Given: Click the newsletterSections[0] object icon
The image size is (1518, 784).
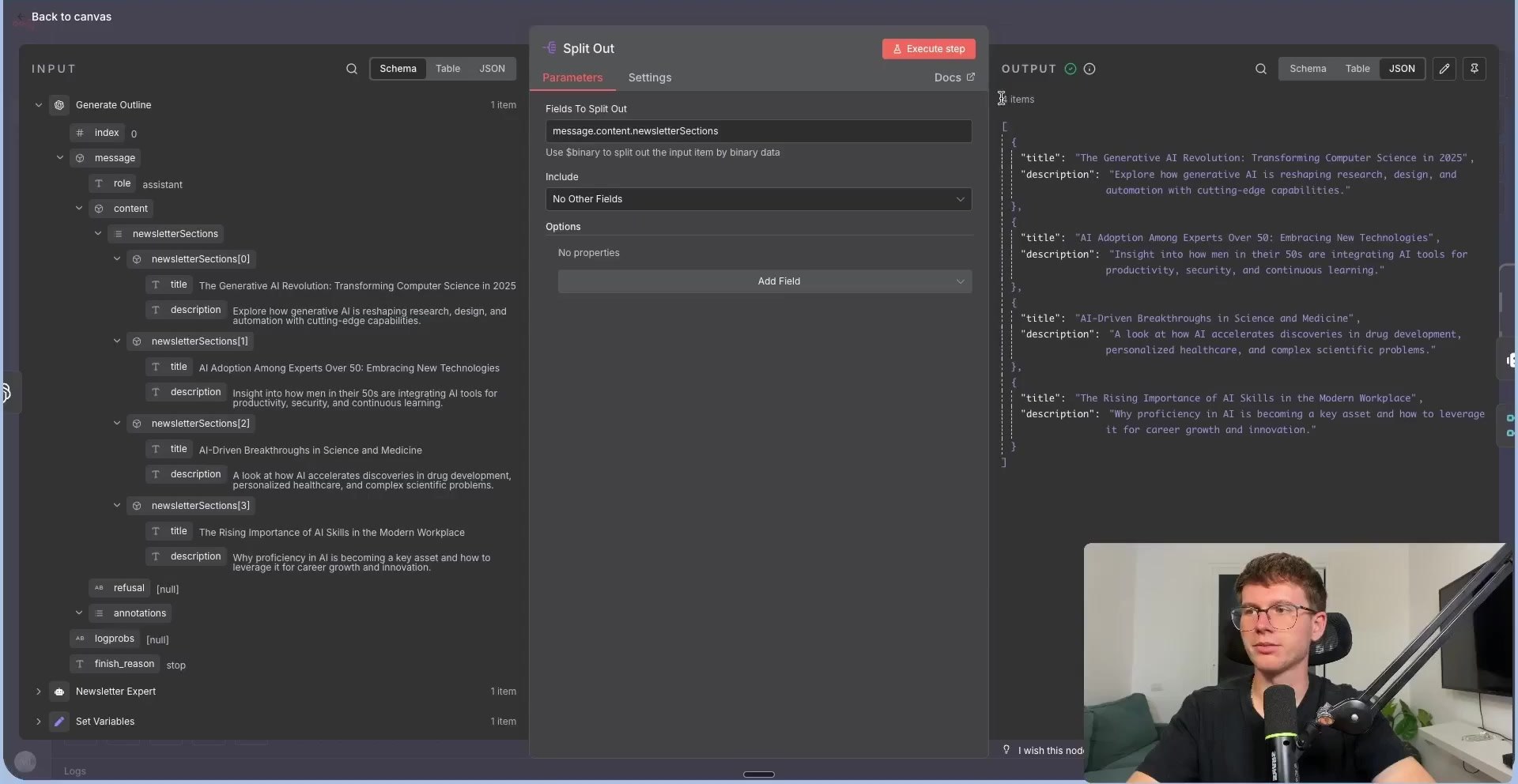Looking at the screenshot, I should pos(137,259).
